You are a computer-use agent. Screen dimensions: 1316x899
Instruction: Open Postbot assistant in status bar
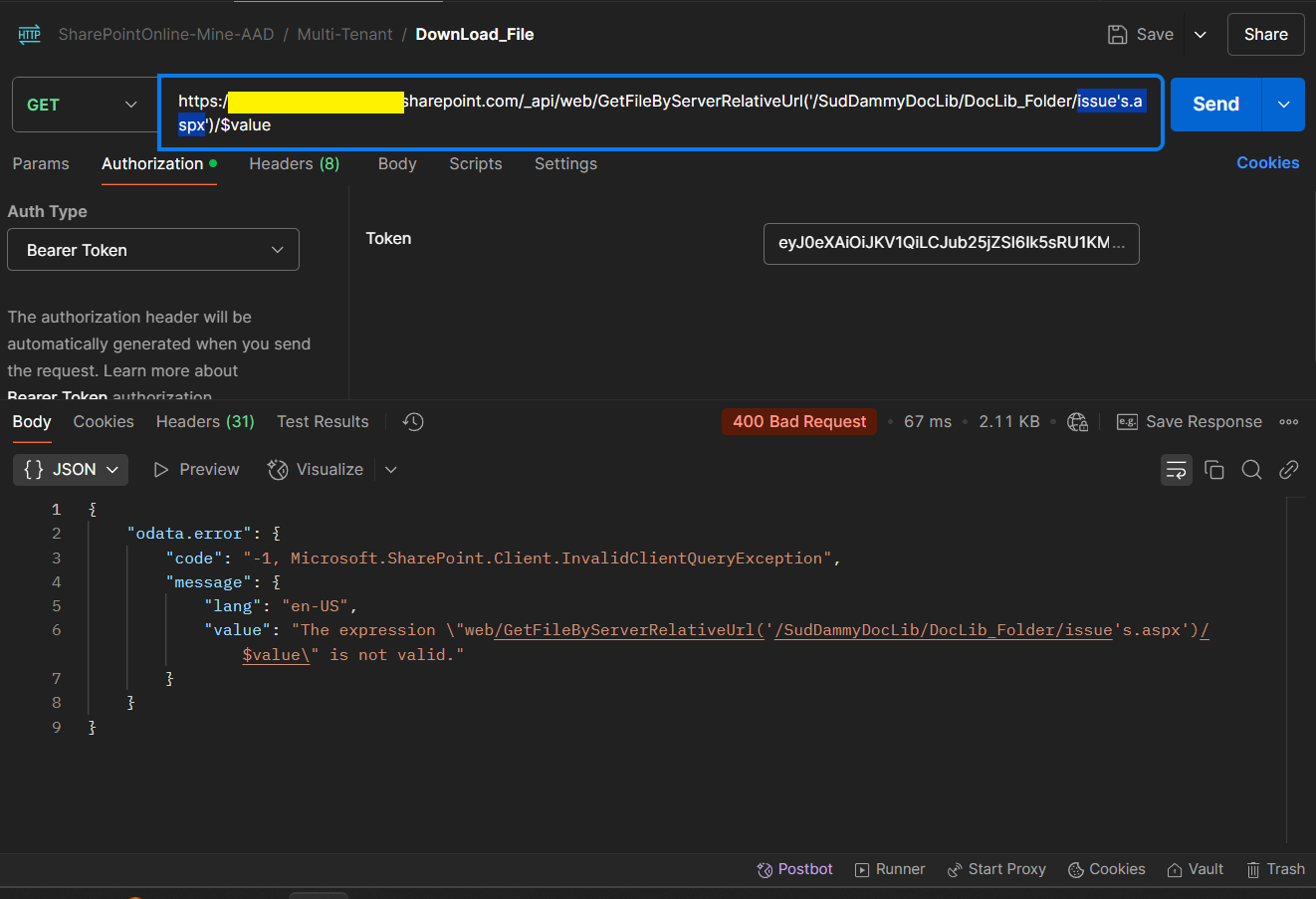pyautogui.click(x=794, y=869)
